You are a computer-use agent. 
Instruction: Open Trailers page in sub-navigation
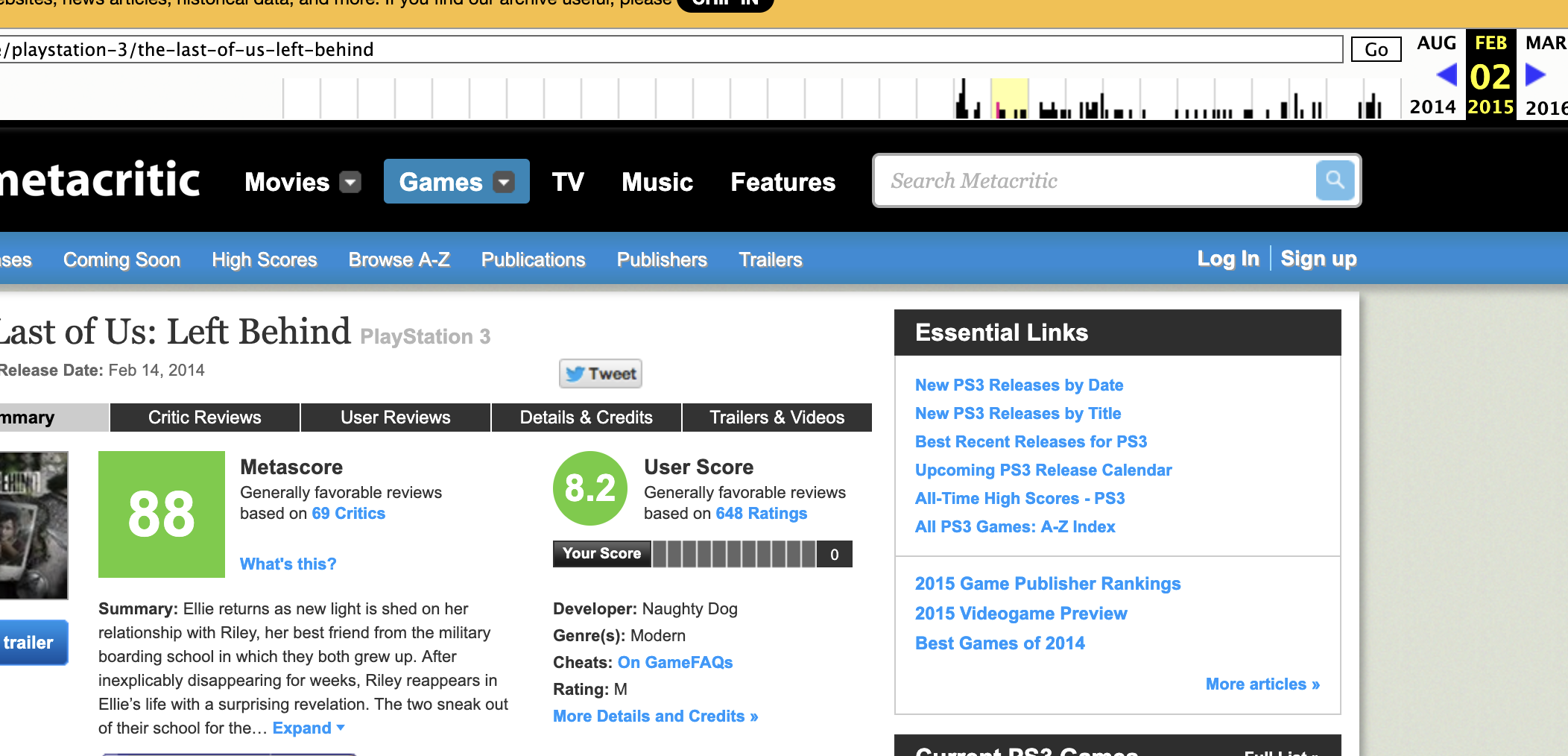coord(771,259)
